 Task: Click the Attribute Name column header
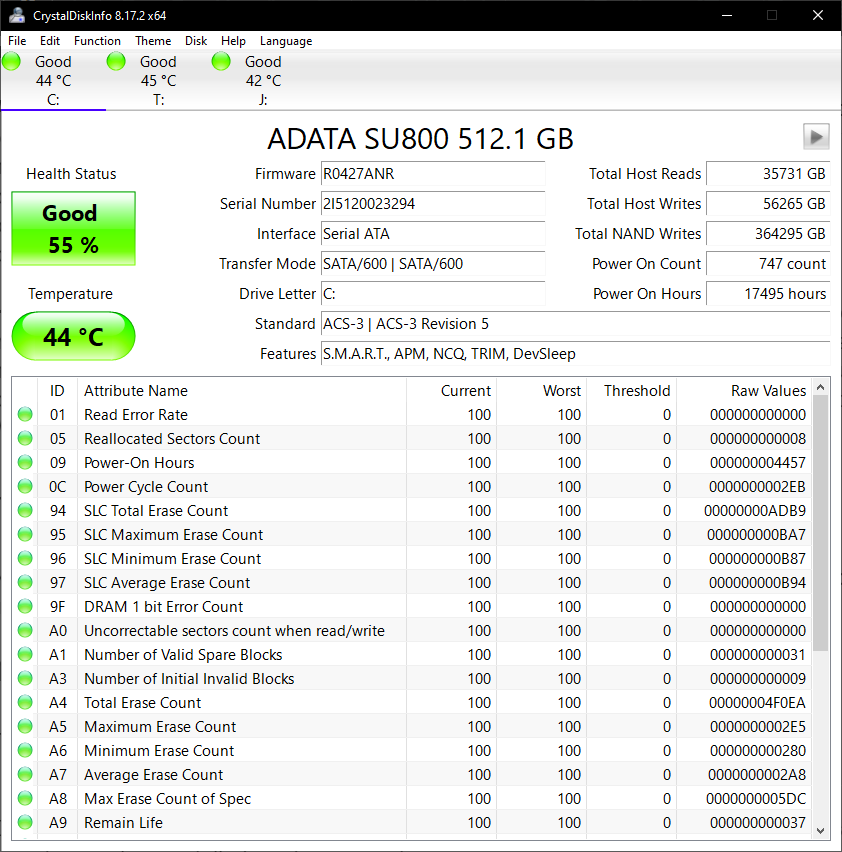pyautogui.click(x=242, y=390)
